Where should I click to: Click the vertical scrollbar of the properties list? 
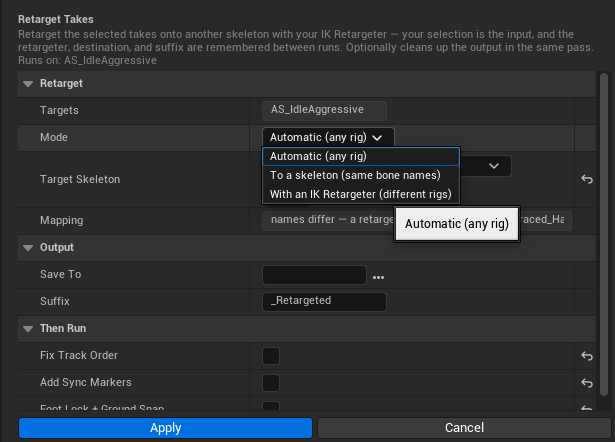(604, 234)
